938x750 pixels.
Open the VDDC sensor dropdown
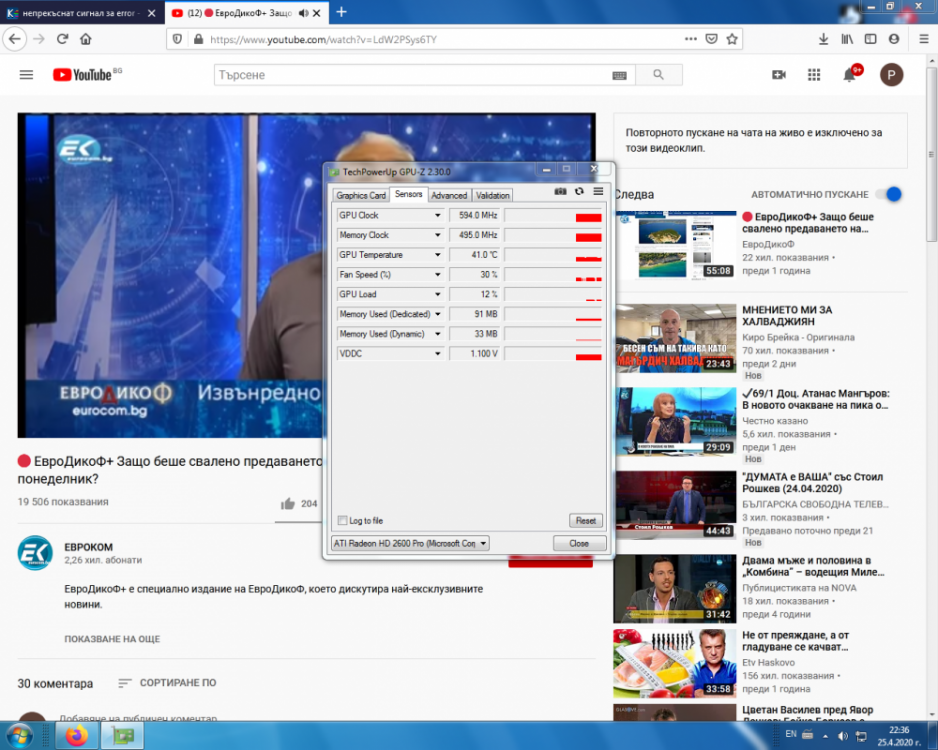click(x=438, y=353)
